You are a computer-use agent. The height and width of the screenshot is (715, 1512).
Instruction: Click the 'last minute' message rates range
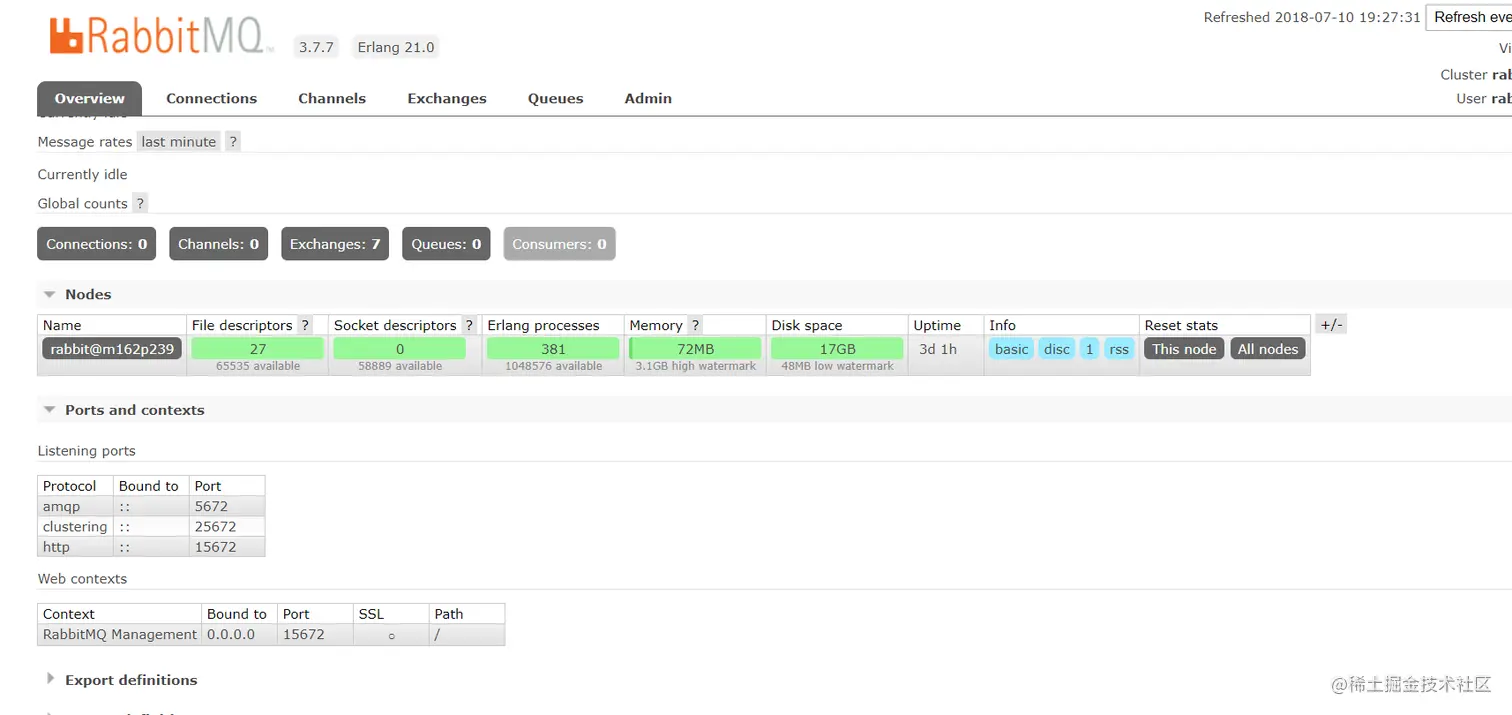click(179, 142)
